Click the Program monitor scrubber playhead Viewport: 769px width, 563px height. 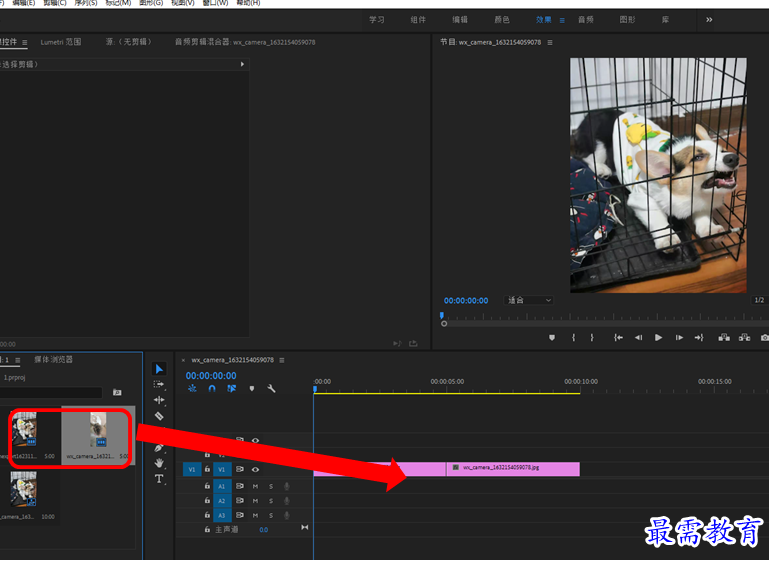(442, 315)
